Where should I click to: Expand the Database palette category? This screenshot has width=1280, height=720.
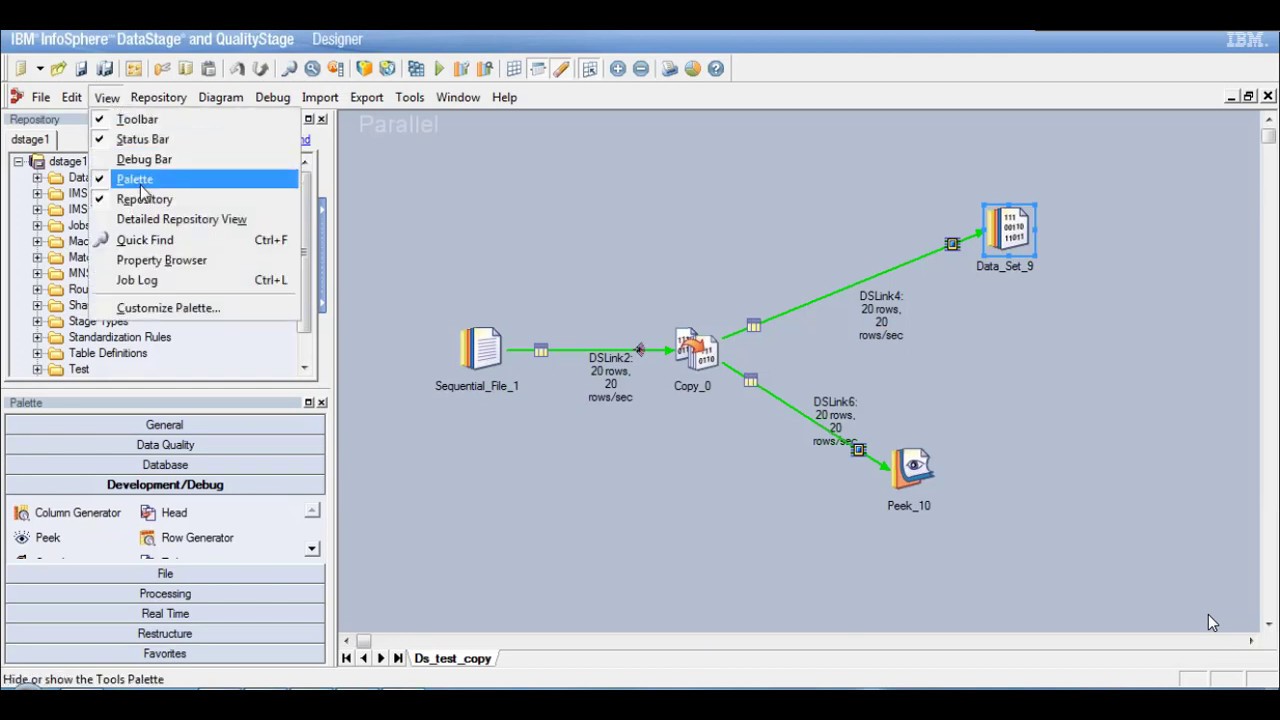tap(165, 465)
